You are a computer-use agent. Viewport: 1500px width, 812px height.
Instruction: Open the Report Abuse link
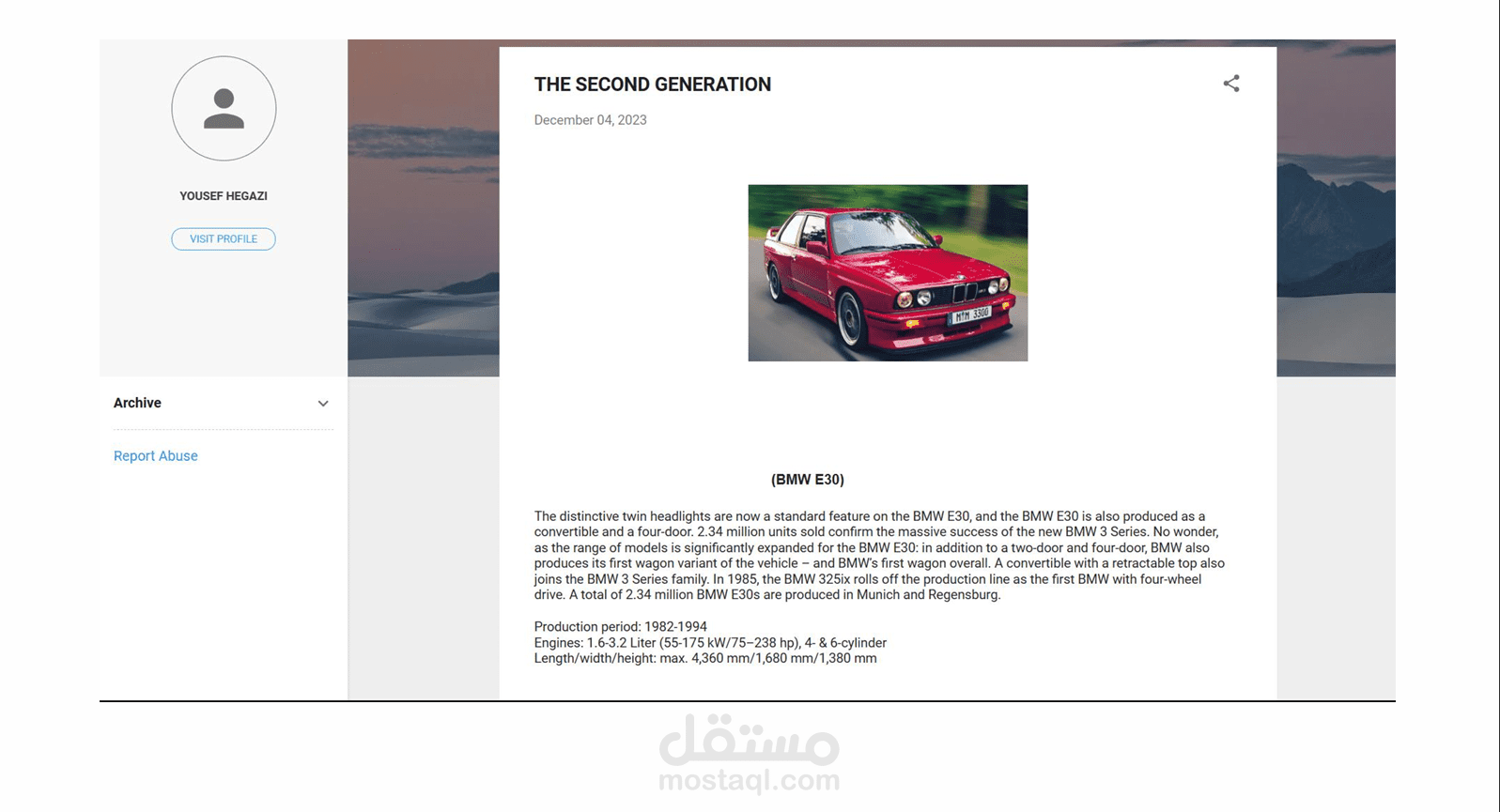(x=156, y=456)
